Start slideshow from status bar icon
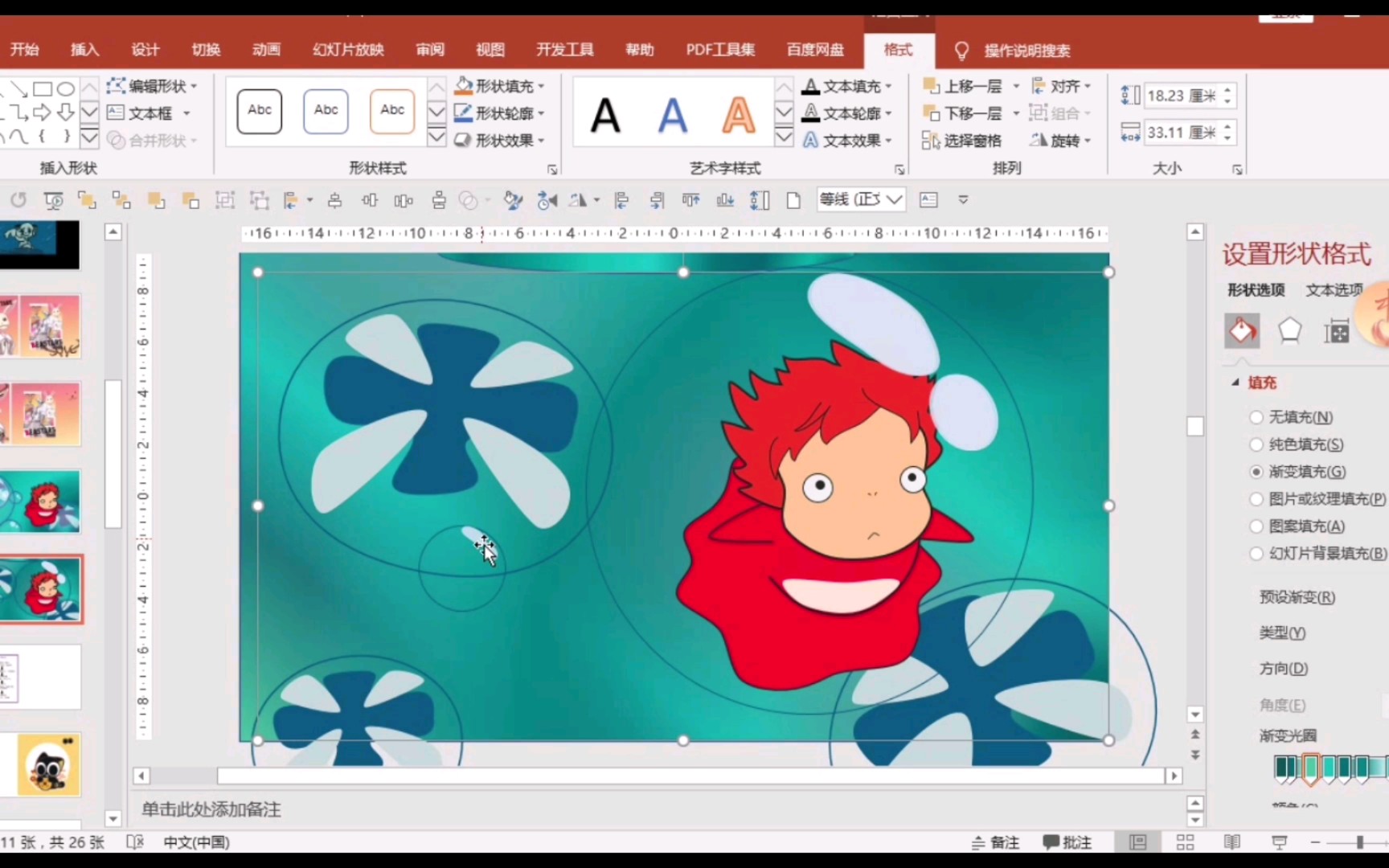The image size is (1389, 868). point(1280,842)
